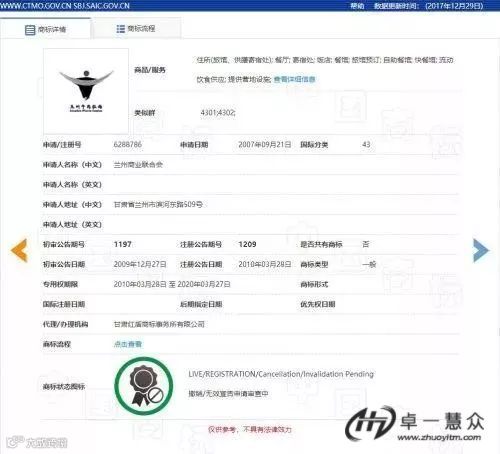Image resolution: width=500 pixels, height=454 pixels.
Task: Select the red disclaimer 仅供参考，不具有法律效力
Action: coord(250,429)
